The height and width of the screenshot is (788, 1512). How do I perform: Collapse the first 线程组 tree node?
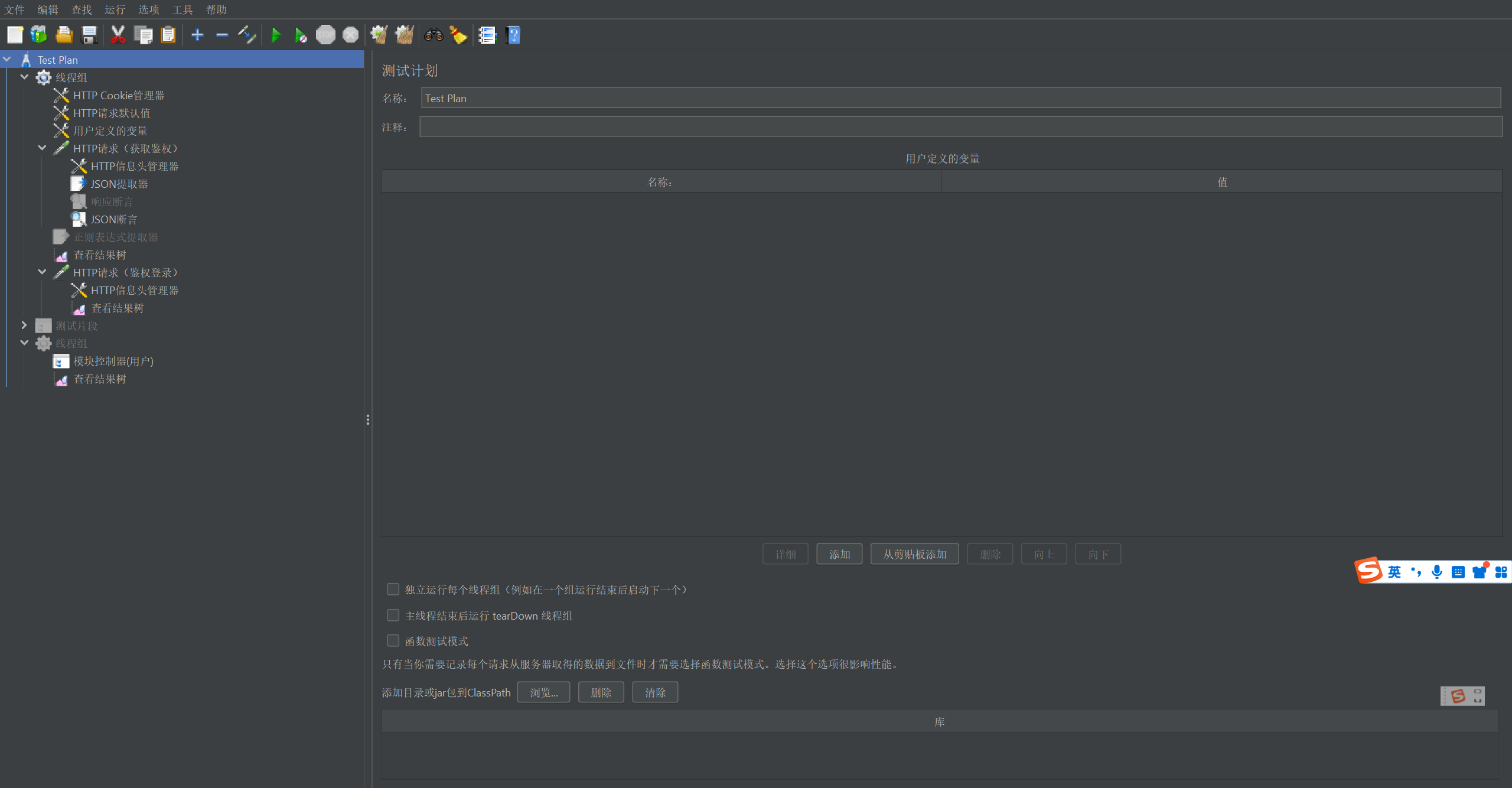tap(24, 77)
